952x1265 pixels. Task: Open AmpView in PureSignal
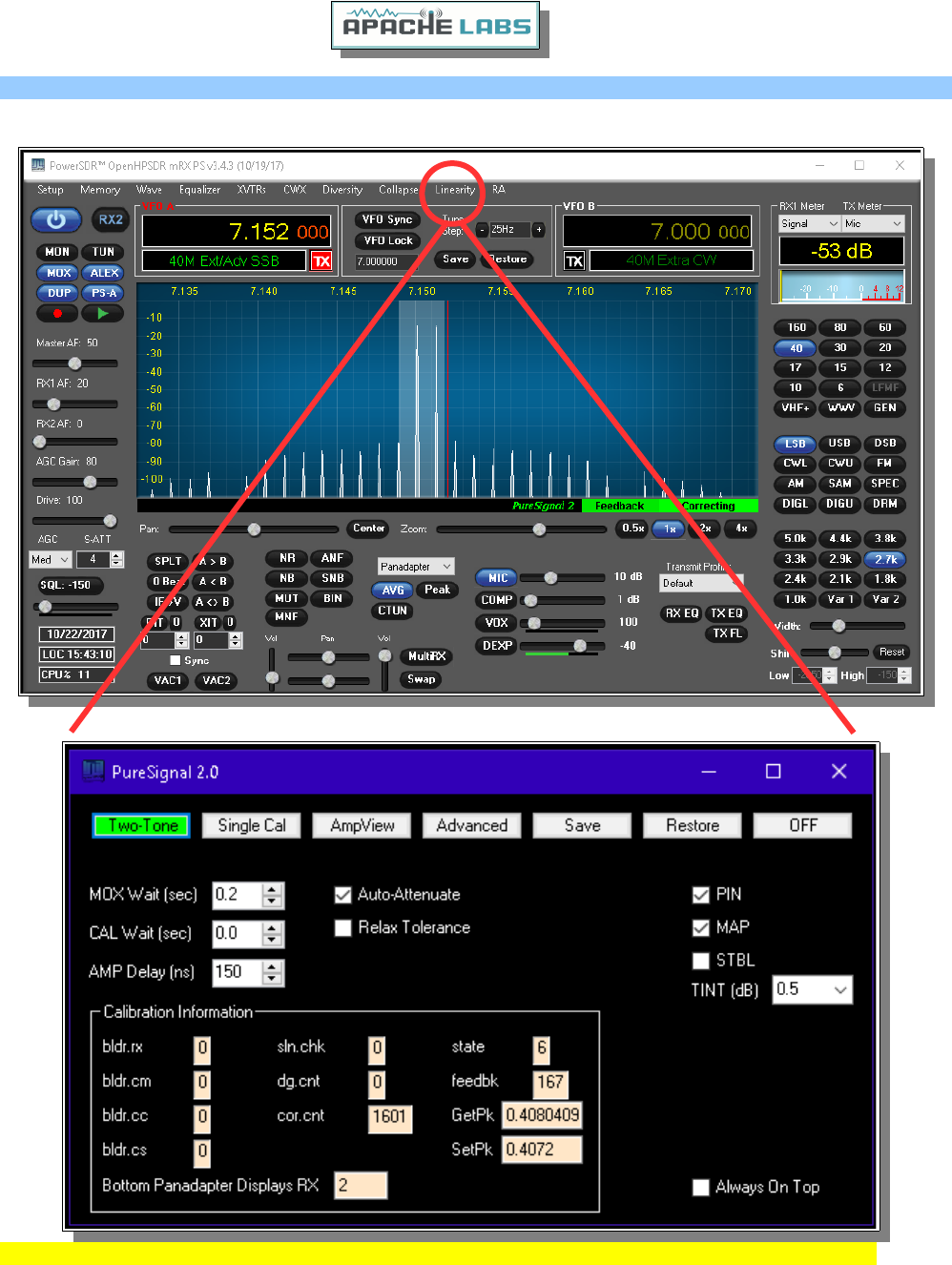pos(362,825)
